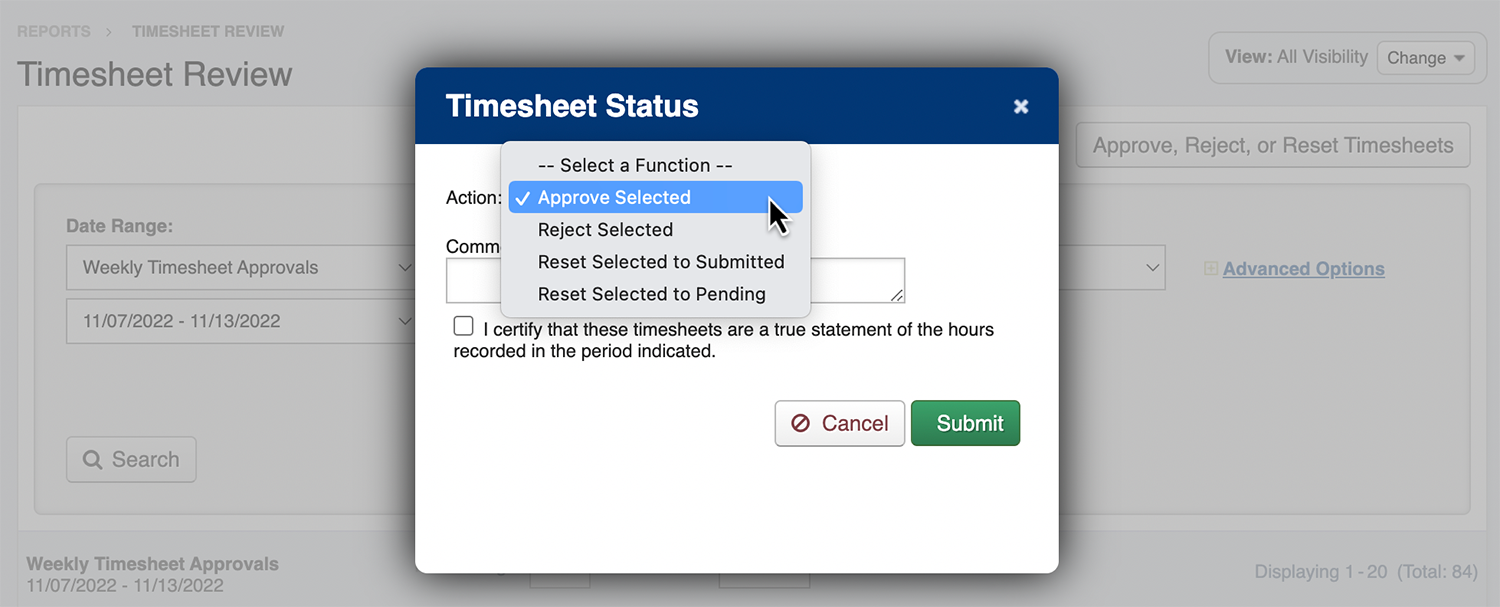Click the prohibited icon on the Cancel button
This screenshot has width=1500, height=607.
click(x=800, y=423)
